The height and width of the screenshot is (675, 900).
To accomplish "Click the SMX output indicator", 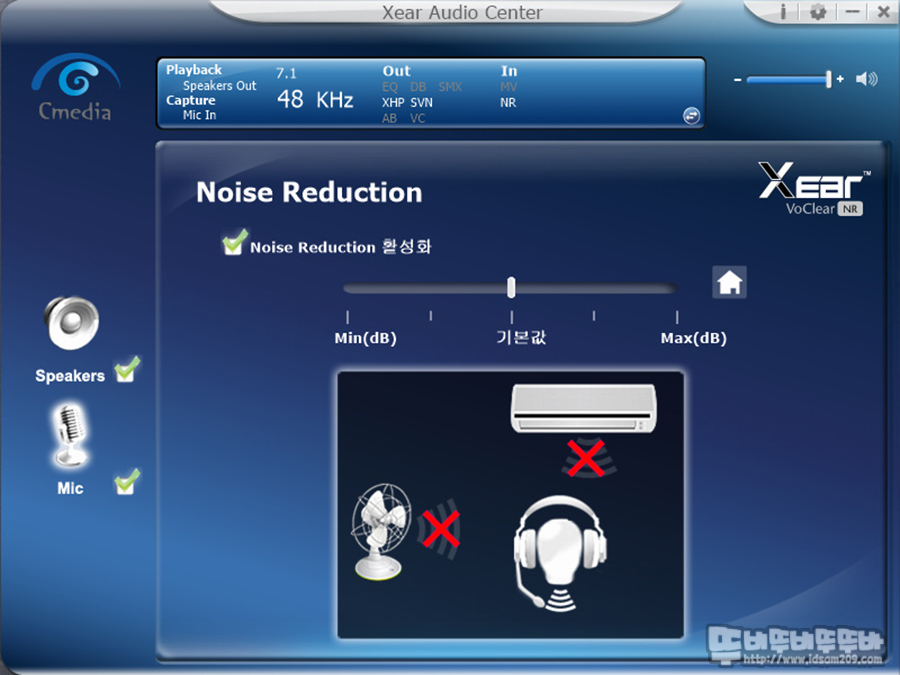I will point(450,87).
